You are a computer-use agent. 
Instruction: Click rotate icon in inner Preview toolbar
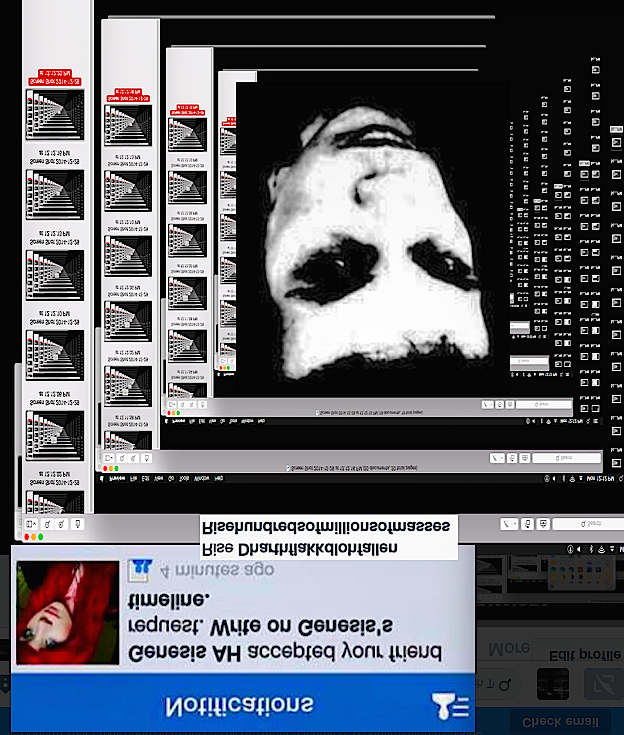500,404
